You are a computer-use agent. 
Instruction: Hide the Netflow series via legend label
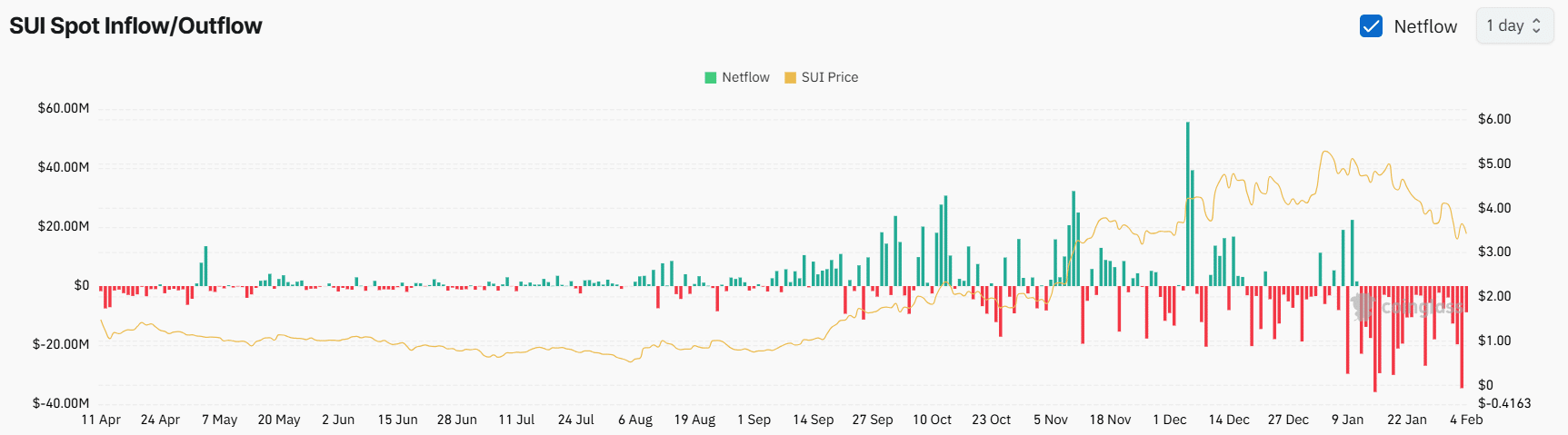click(745, 78)
